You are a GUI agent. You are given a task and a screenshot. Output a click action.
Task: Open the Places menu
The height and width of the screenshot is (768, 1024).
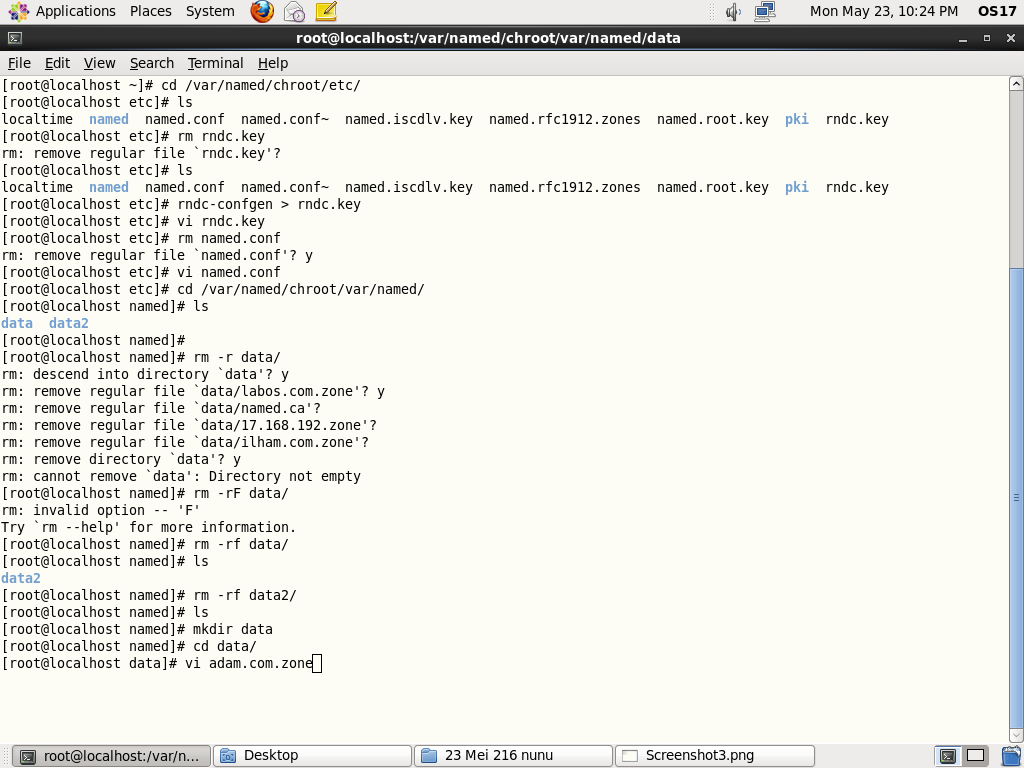(x=150, y=11)
